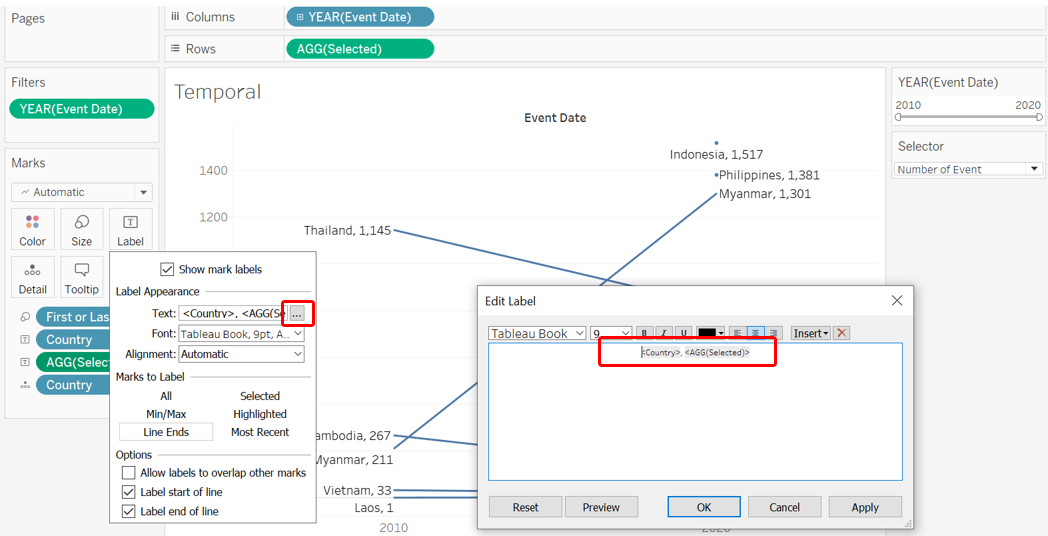1048x536 pixels.
Task: Open the Tooltip marks card
Action: click(82, 277)
